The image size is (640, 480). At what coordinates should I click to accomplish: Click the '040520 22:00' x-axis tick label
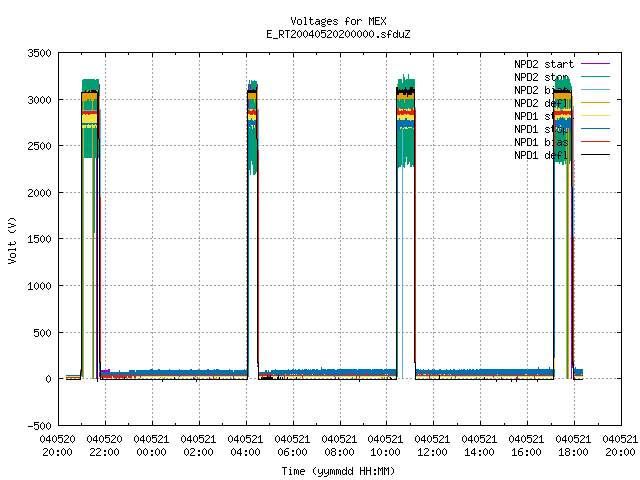point(104,446)
